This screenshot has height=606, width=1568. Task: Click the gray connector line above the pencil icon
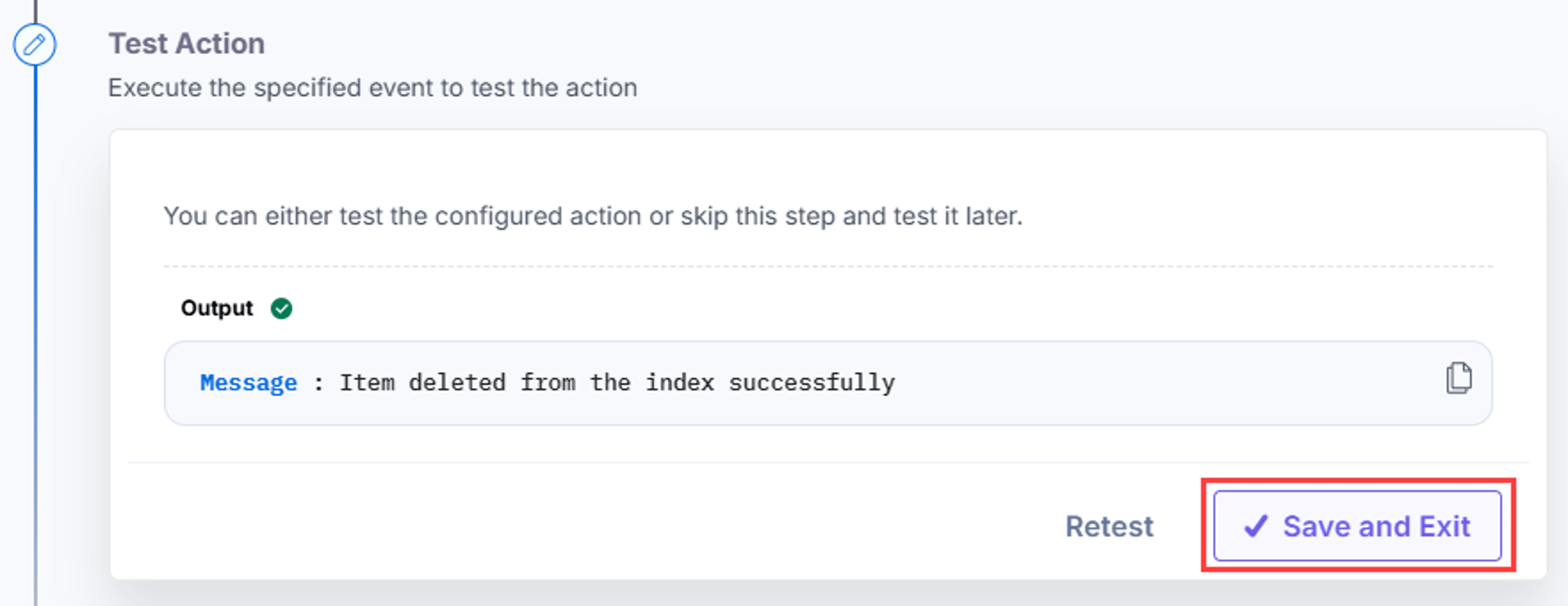[x=35, y=11]
